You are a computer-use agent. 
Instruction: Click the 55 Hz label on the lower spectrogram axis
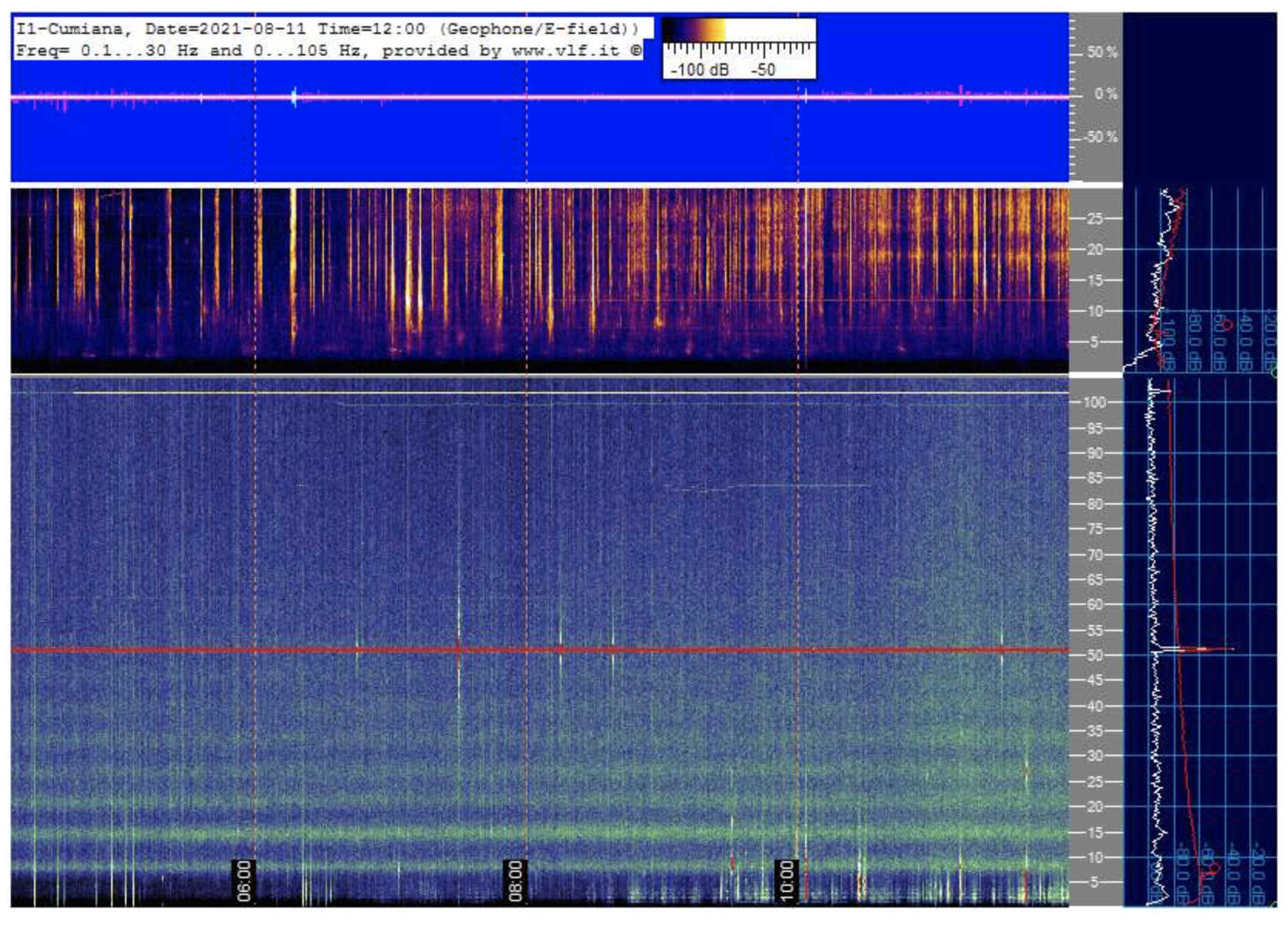tap(1095, 630)
